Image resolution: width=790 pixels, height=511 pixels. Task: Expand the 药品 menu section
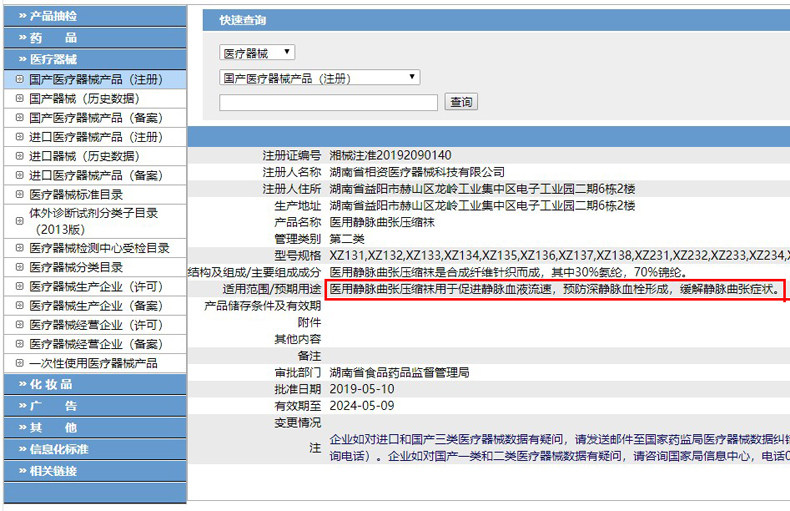[x=95, y=38]
